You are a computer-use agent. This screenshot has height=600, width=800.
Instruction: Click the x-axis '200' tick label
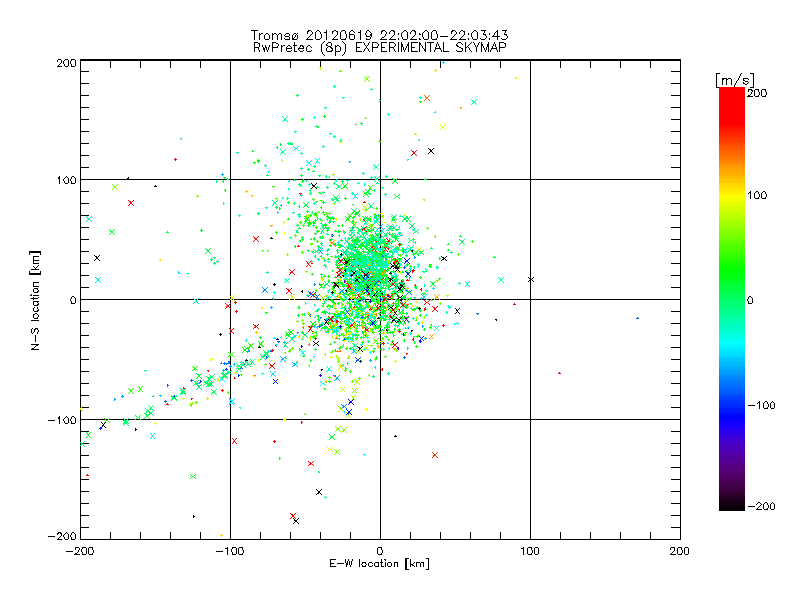tap(680, 551)
